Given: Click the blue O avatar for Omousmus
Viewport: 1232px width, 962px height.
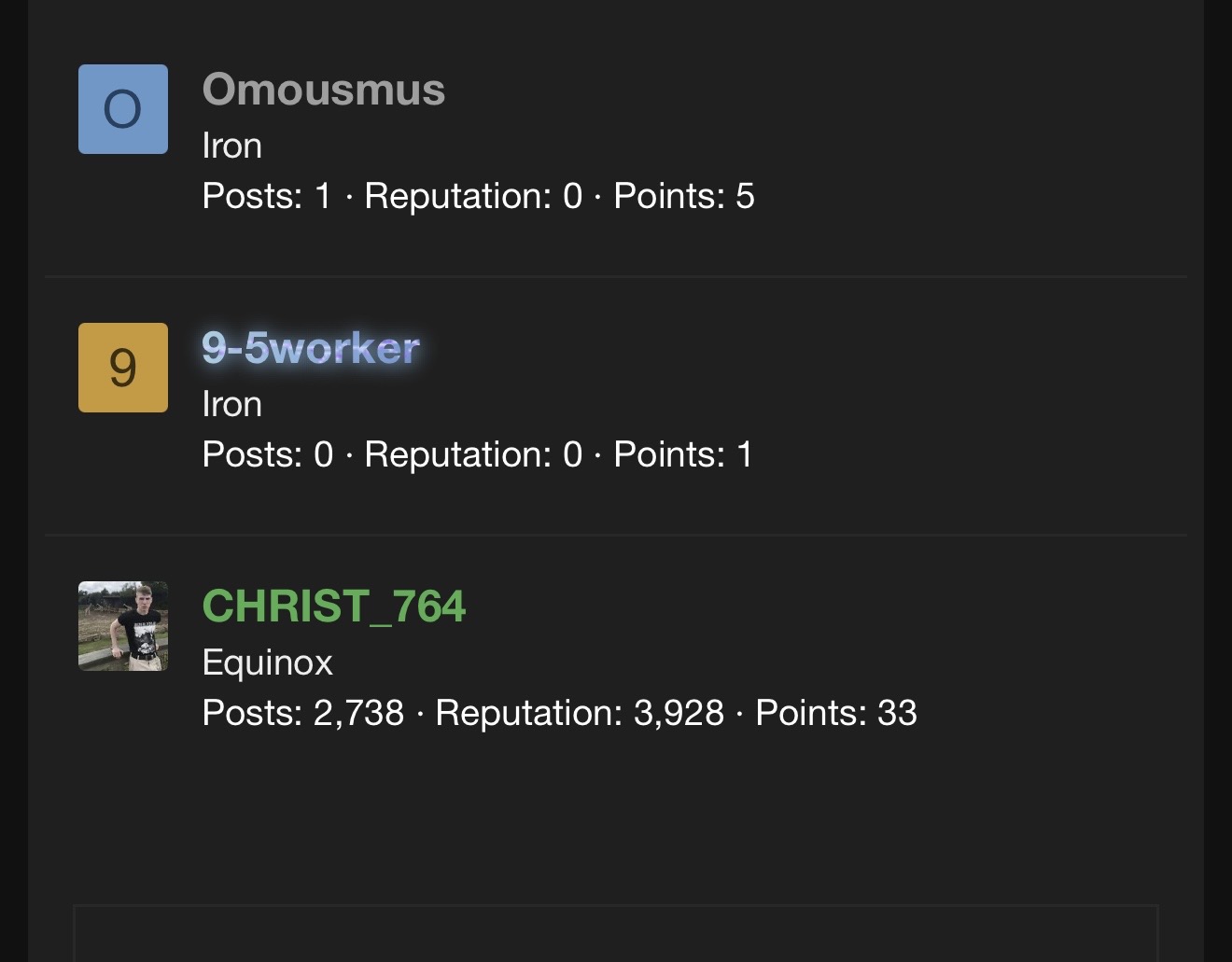Looking at the screenshot, I should [x=123, y=109].
